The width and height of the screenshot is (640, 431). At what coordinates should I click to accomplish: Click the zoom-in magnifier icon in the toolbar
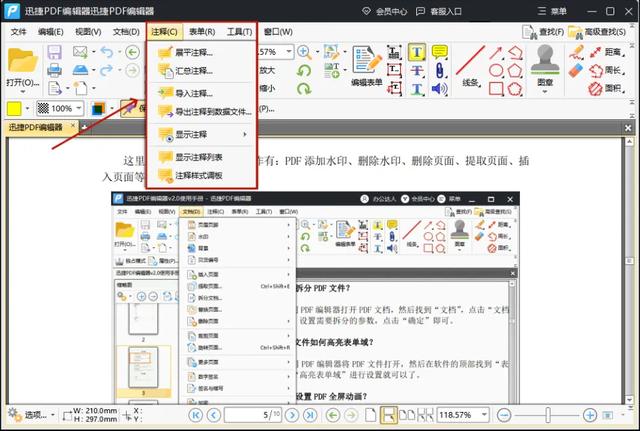click(304, 52)
